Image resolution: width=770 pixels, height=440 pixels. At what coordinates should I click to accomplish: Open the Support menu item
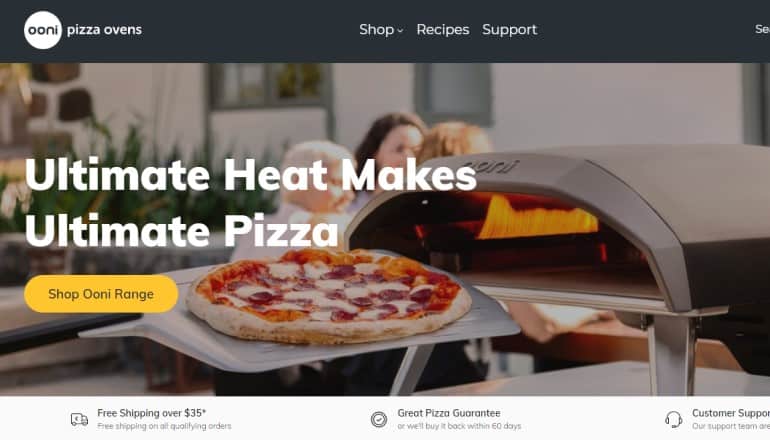[509, 29]
